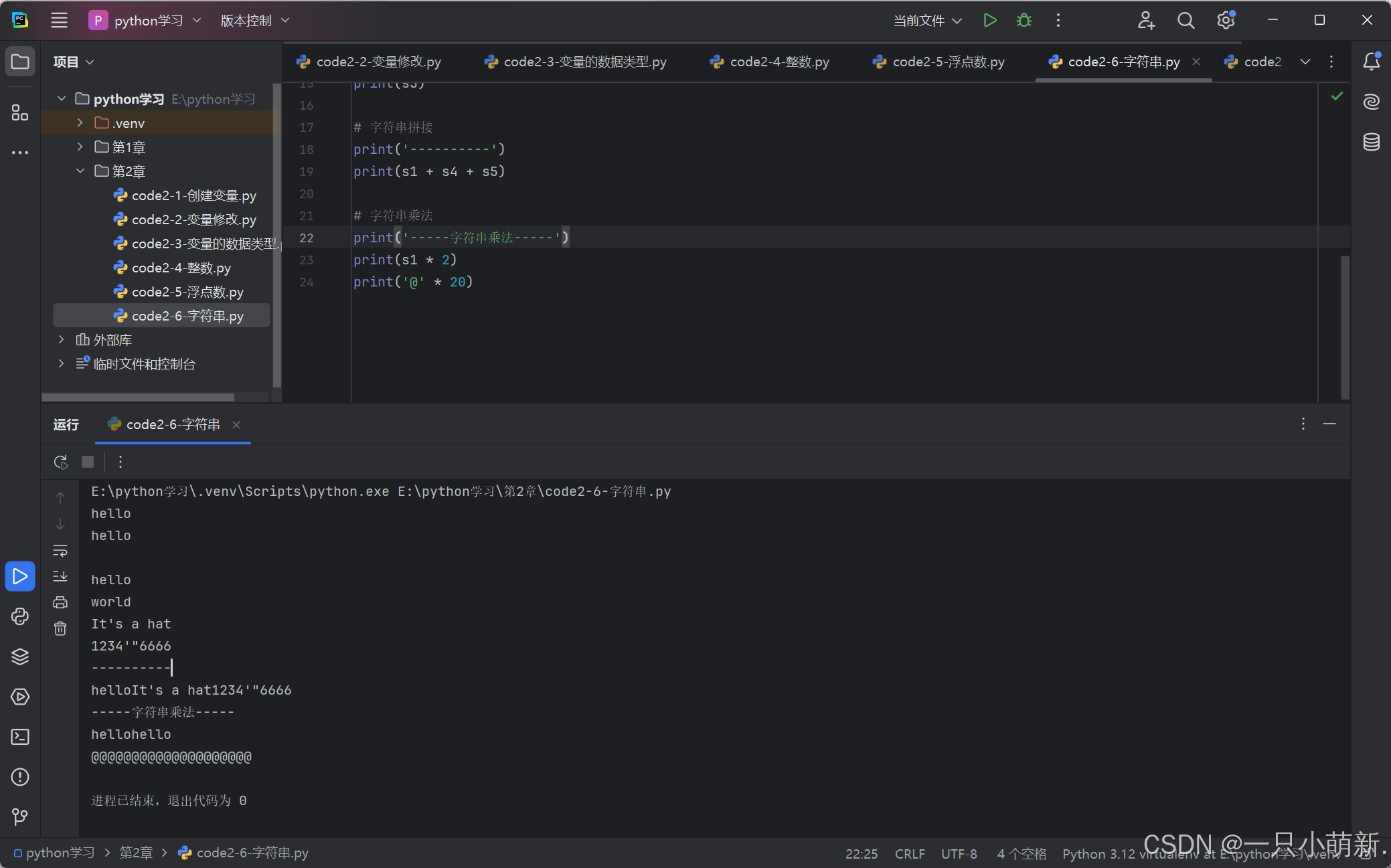Start debugging with the bug icon
Image resolution: width=1391 pixels, height=868 pixels.
tap(1024, 21)
